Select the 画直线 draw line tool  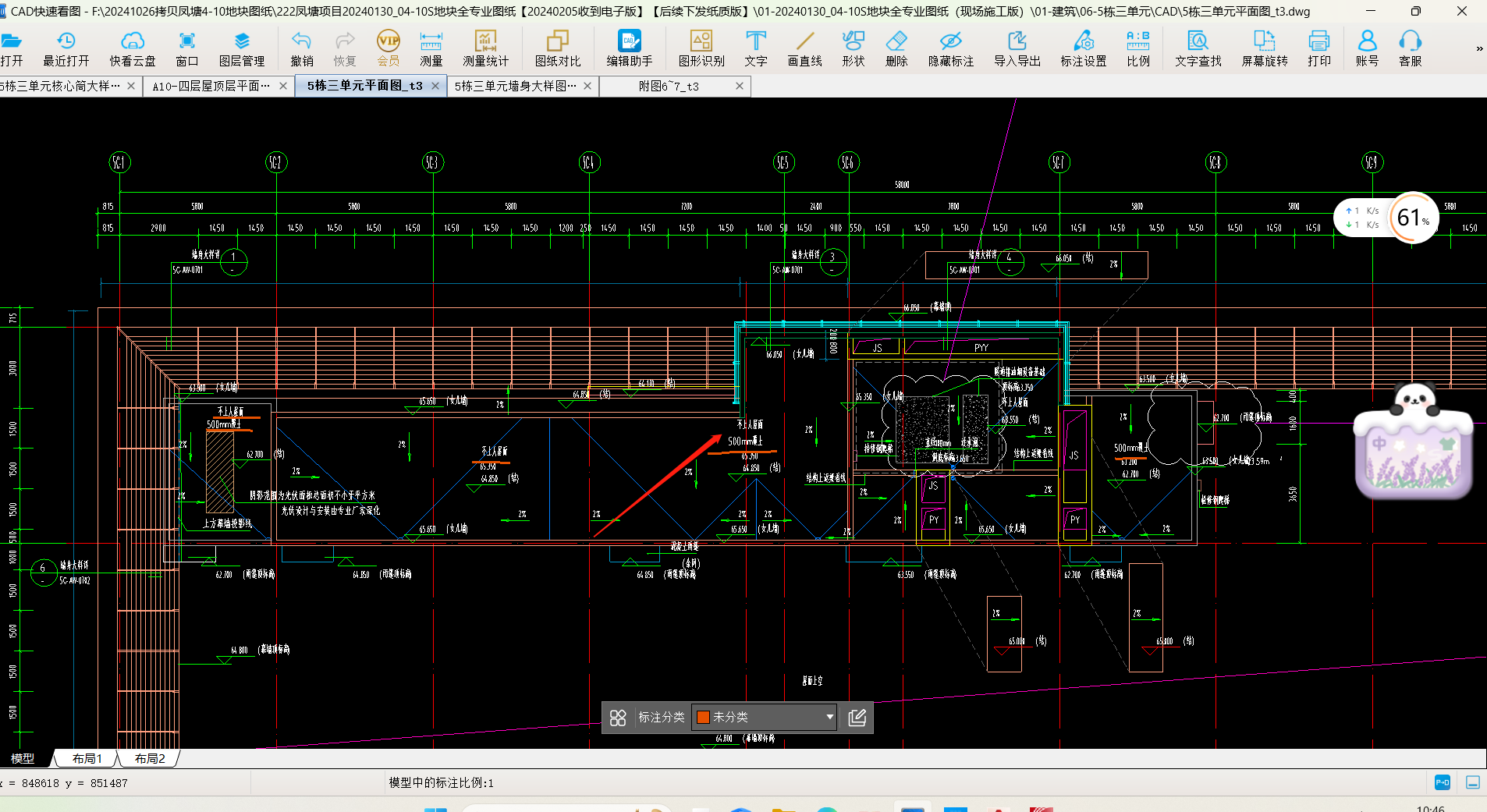click(805, 48)
